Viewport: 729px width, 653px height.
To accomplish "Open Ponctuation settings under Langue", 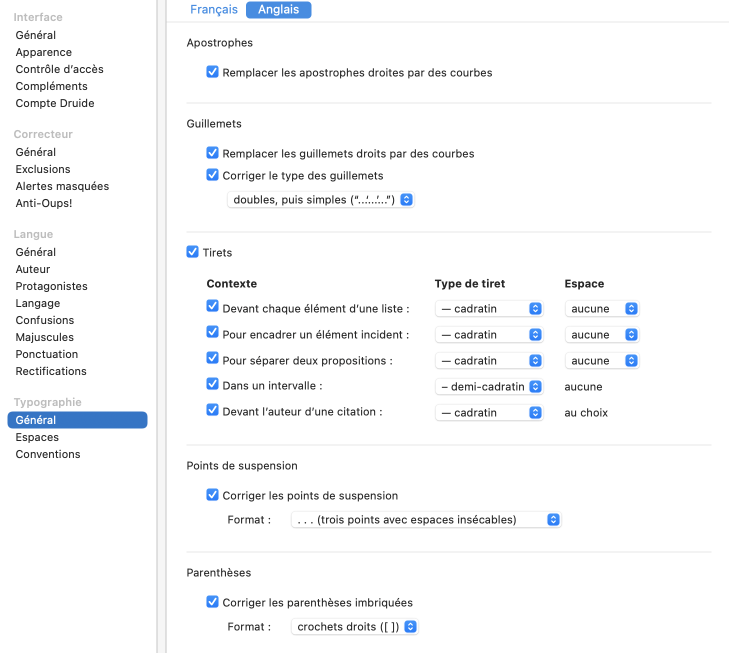I will click(47, 354).
